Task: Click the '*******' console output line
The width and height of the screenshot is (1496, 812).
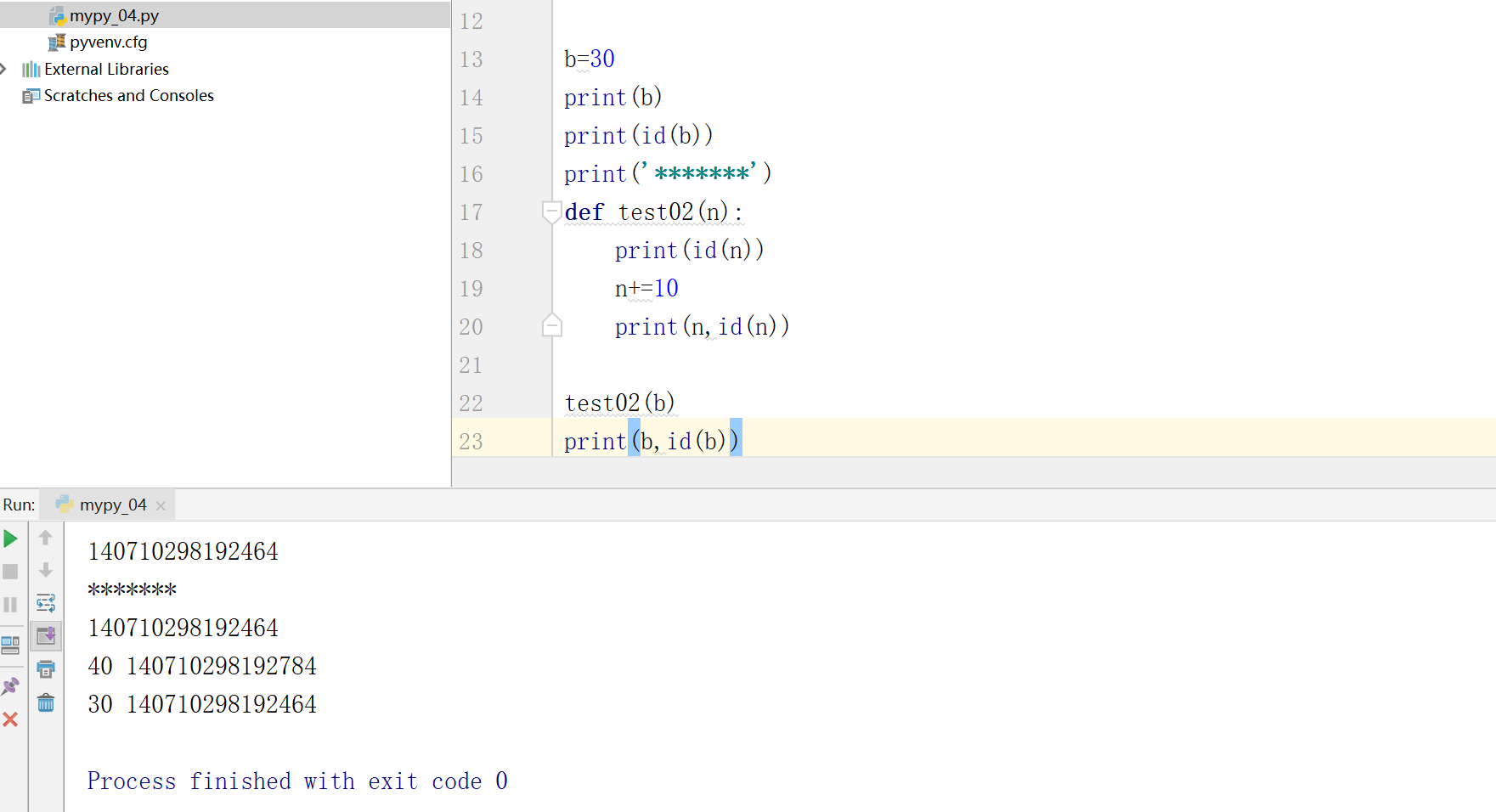Action: (133, 589)
